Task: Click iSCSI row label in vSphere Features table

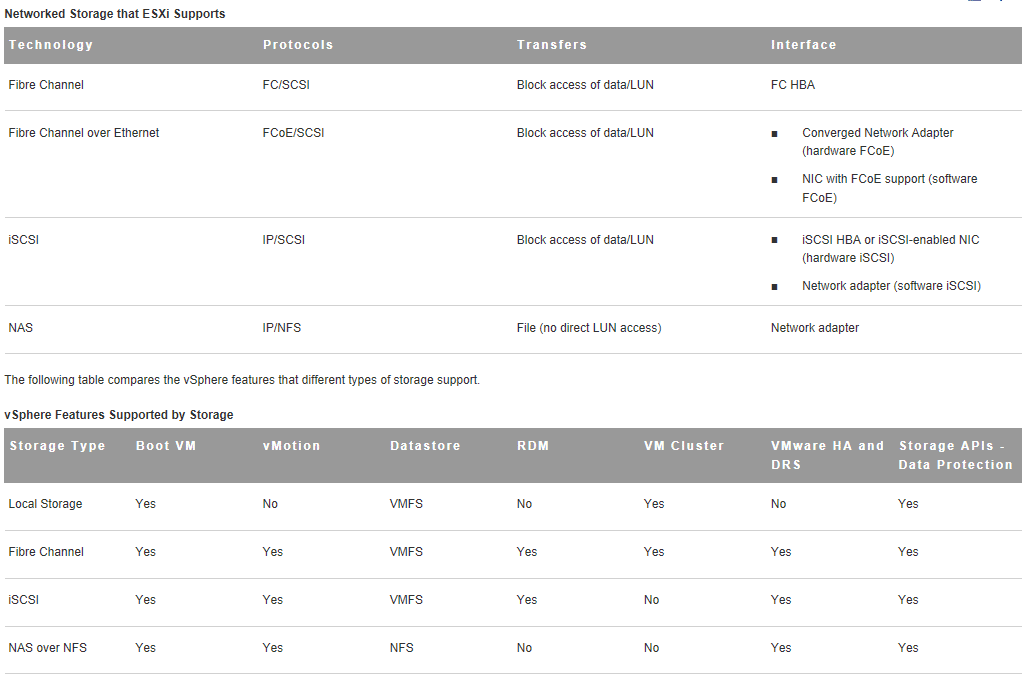Action: point(24,600)
